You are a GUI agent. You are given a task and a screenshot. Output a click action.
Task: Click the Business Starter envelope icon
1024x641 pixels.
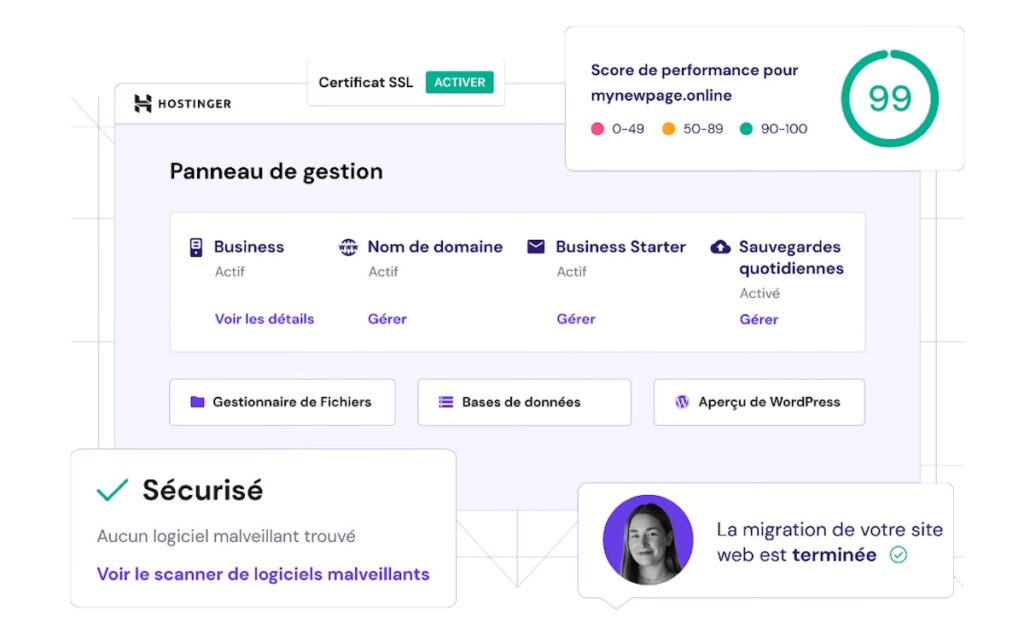(536, 247)
